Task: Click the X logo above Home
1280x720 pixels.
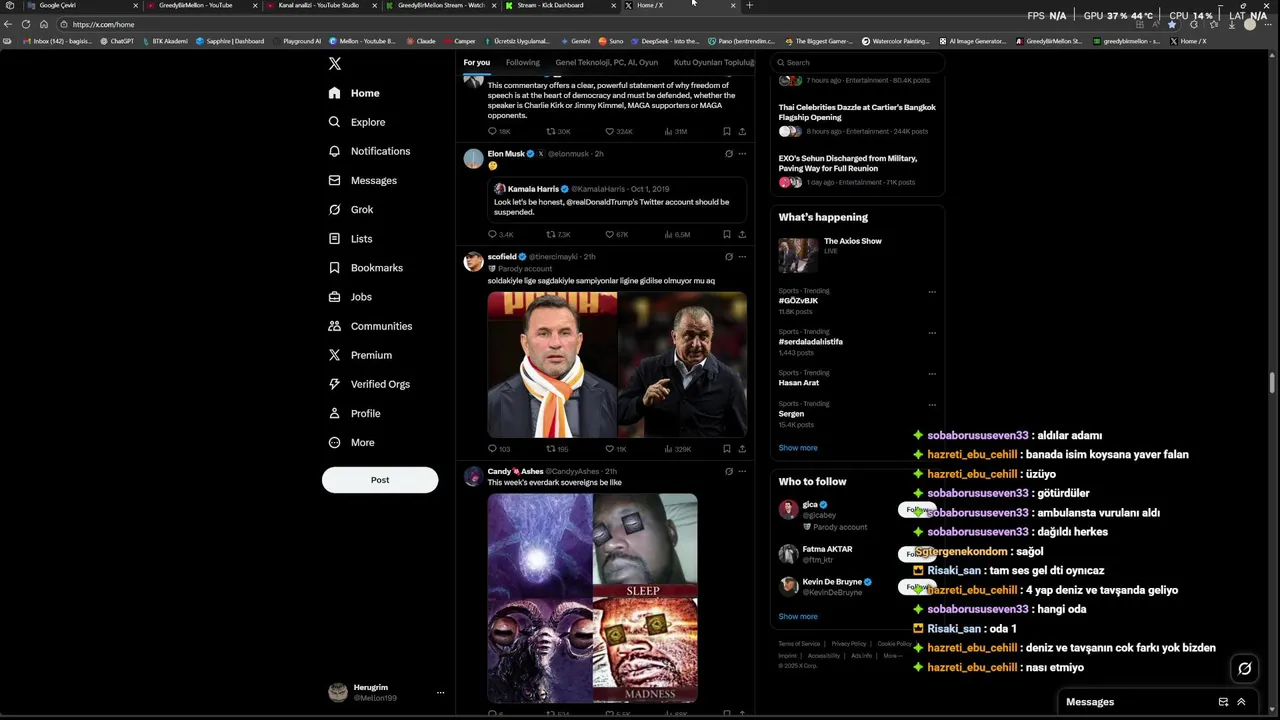Action: click(335, 63)
